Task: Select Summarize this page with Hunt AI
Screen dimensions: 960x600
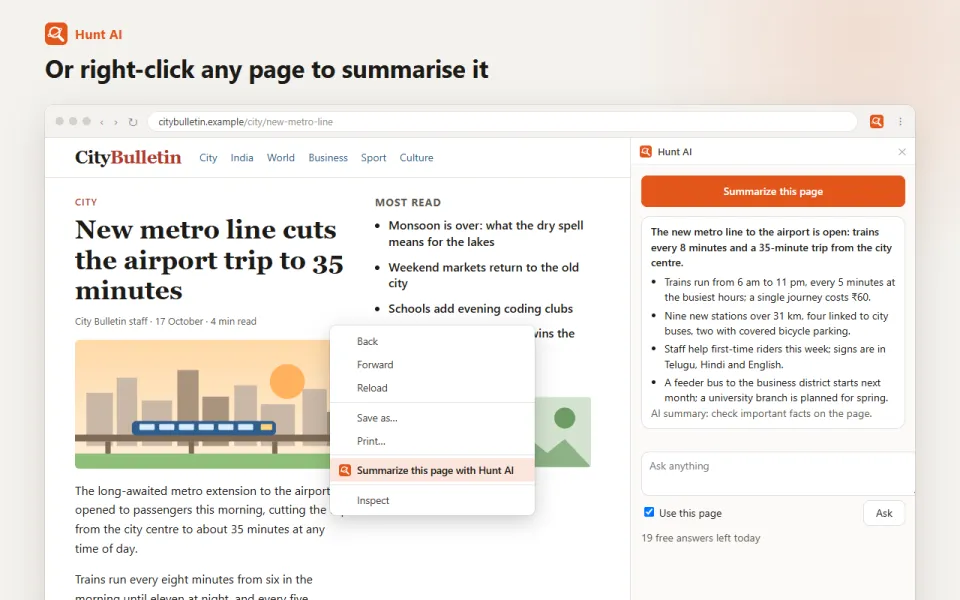Action: tap(432, 470)
